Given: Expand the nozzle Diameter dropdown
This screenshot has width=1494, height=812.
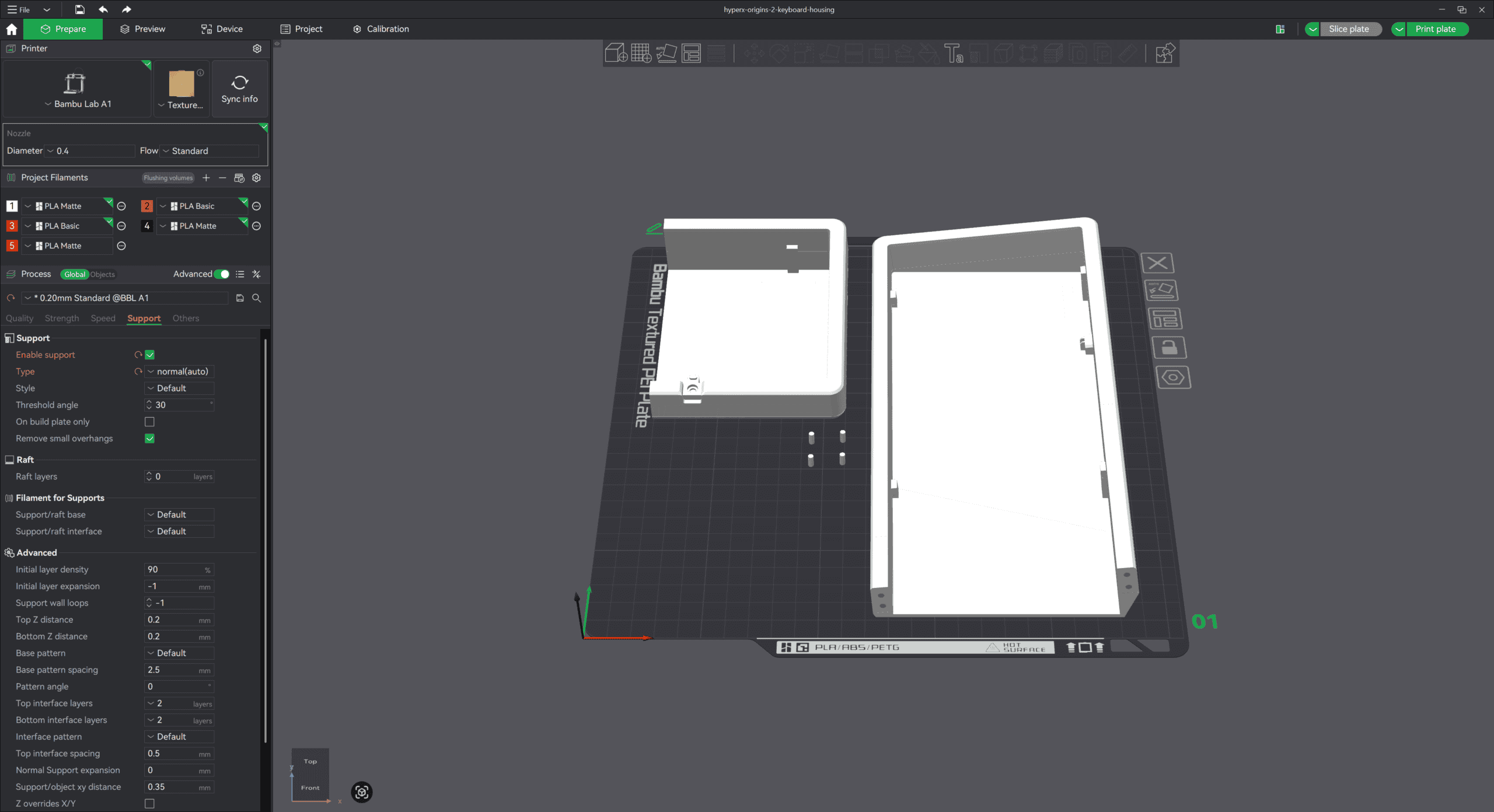Looking at the screenshot, I should coord(90,151).
